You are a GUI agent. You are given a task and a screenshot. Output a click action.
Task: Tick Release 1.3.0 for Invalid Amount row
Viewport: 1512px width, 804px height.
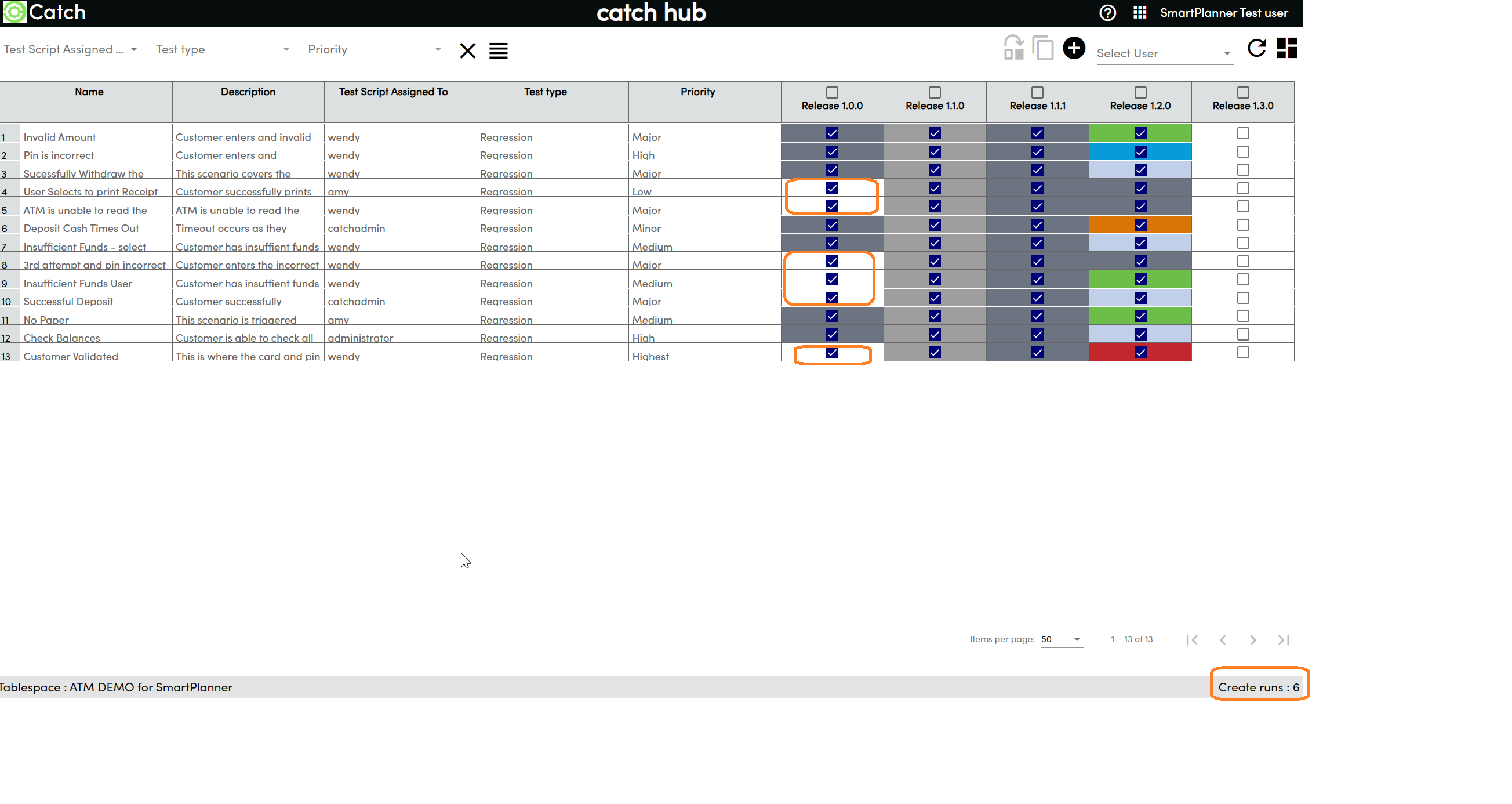click(x=1242, y=133)
